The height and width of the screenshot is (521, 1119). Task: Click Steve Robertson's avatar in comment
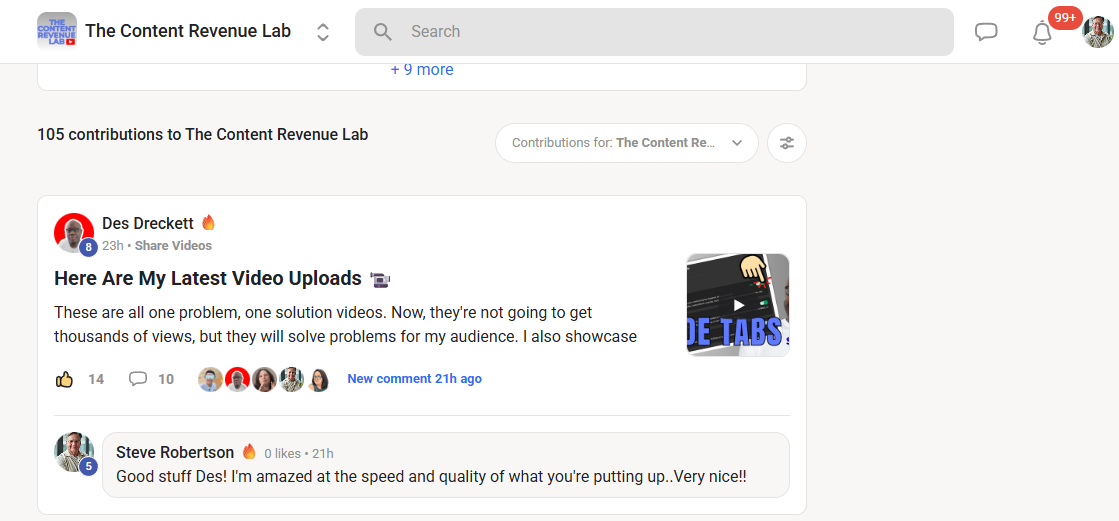coord(74,453)
